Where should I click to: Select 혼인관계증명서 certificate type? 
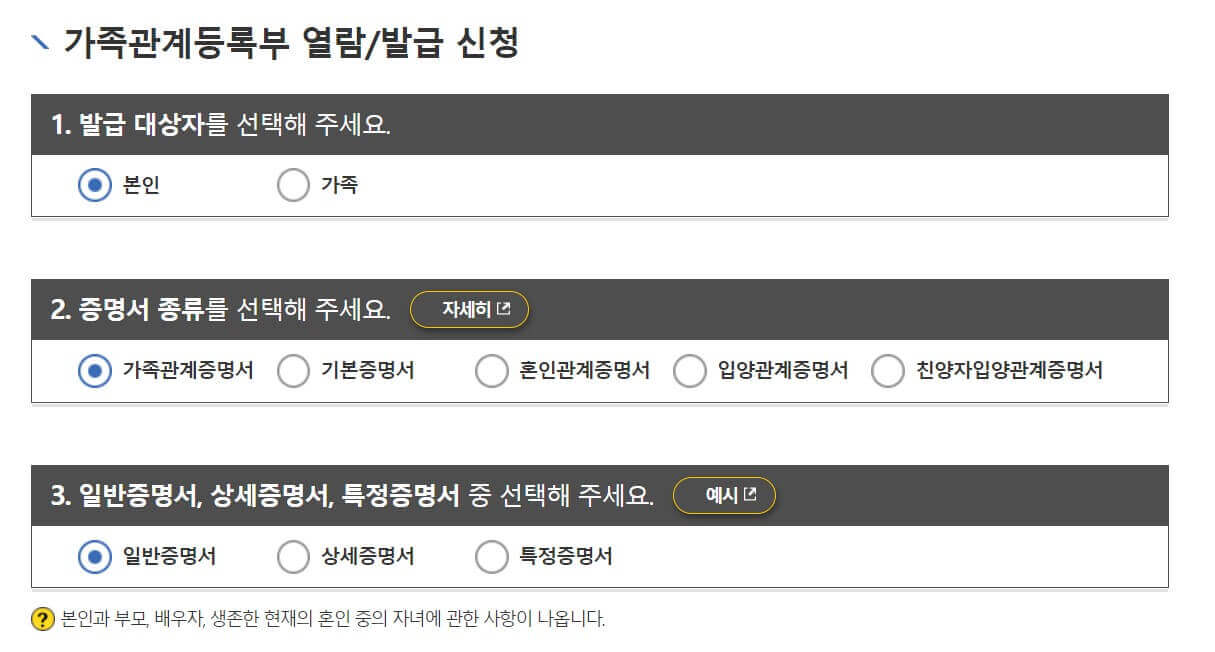coord(492,371)
